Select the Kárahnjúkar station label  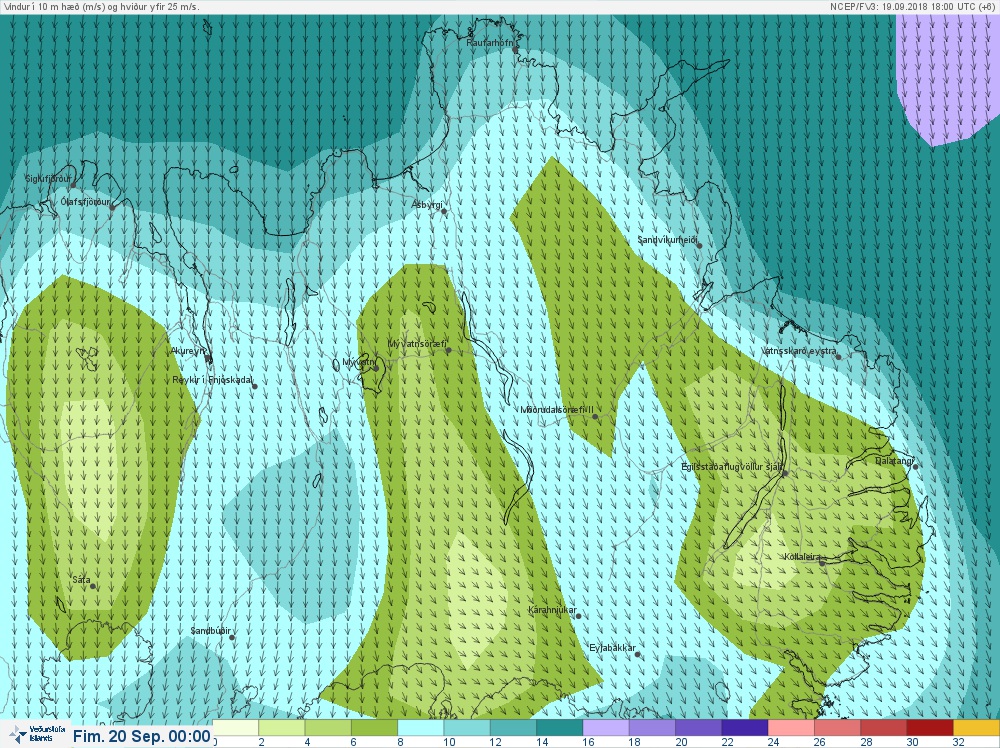552,610
